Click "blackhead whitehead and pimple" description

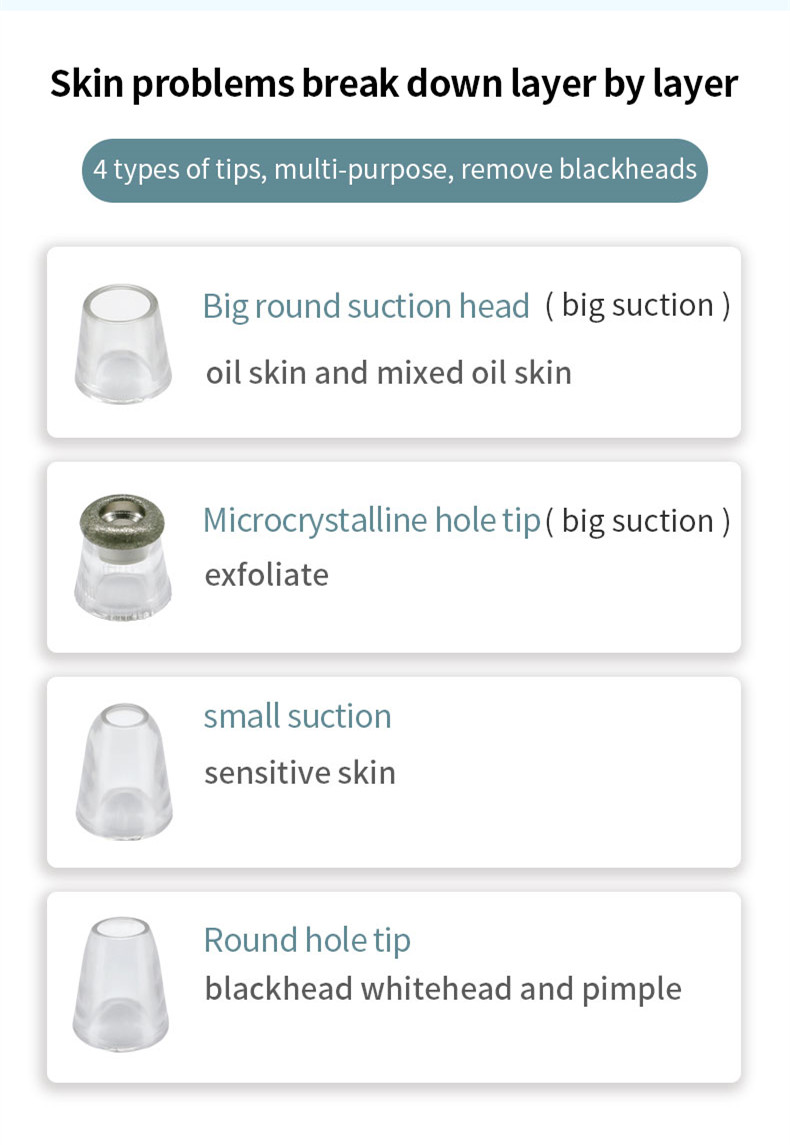click(442, 989)
